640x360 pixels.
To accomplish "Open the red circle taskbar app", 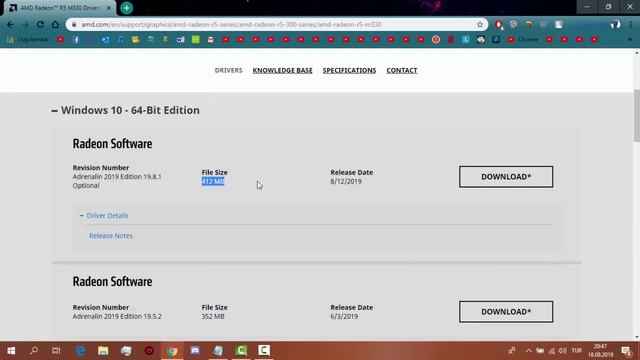I will pyautogui.click(x=149, y=351).
